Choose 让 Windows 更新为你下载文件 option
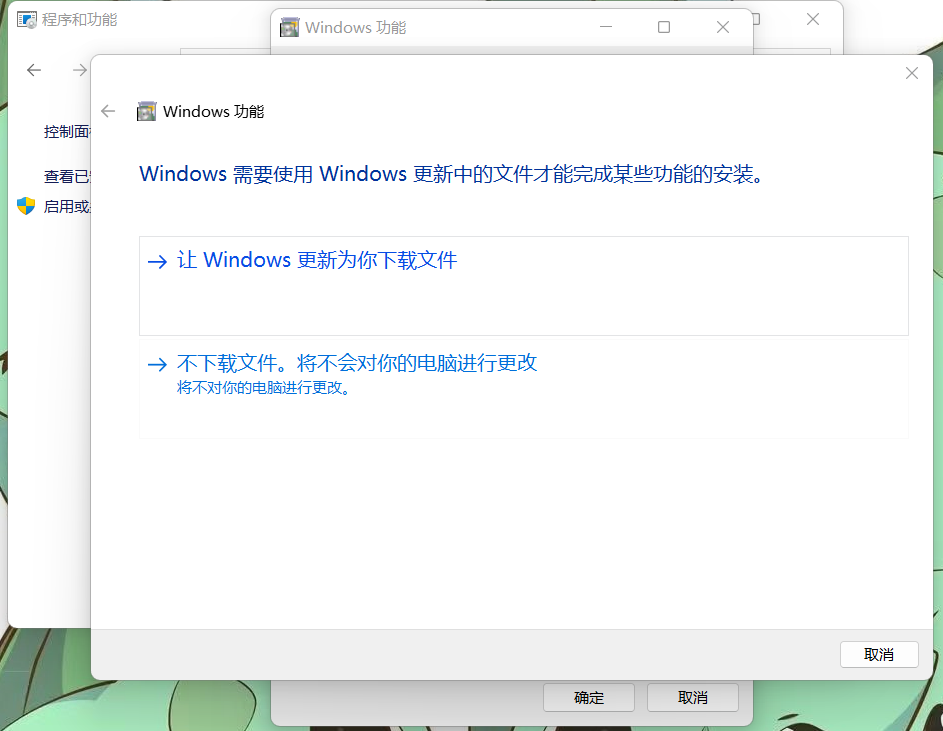 click(x=523, y=286)
